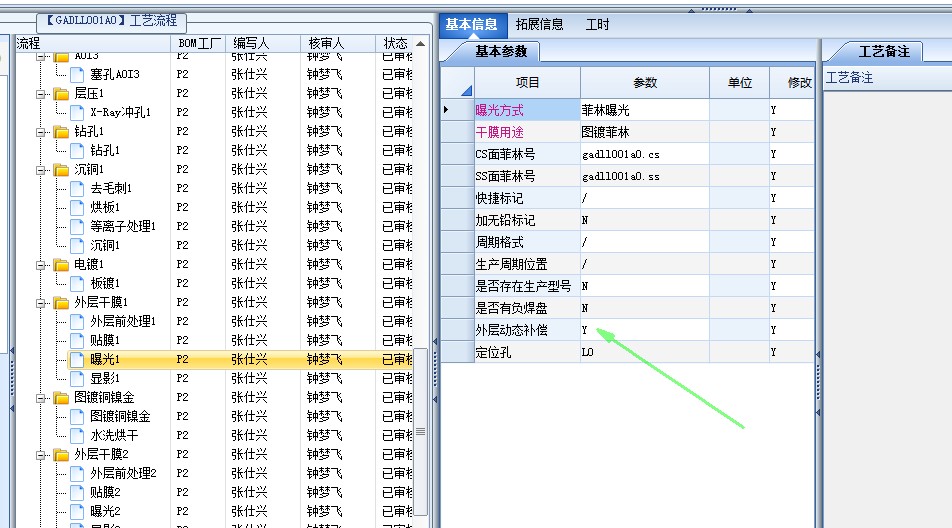Collapse the 外层干膜2 folder node
Viewport: 952px width, 528px height.
pos(41,455)
